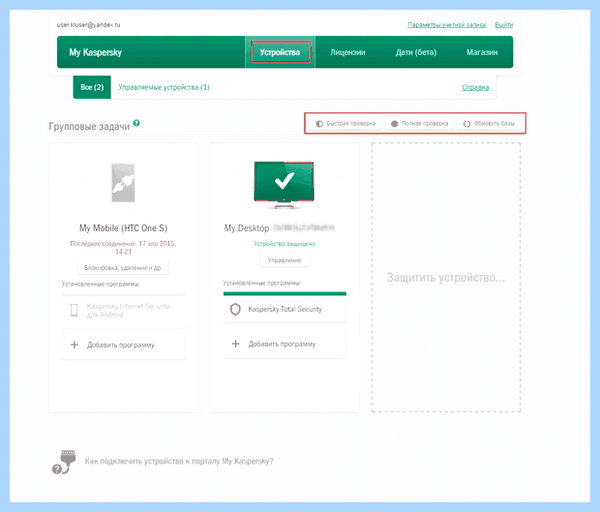Start Полная проверка task
This screenshot has width=600, height=512.
pos(419,124)
